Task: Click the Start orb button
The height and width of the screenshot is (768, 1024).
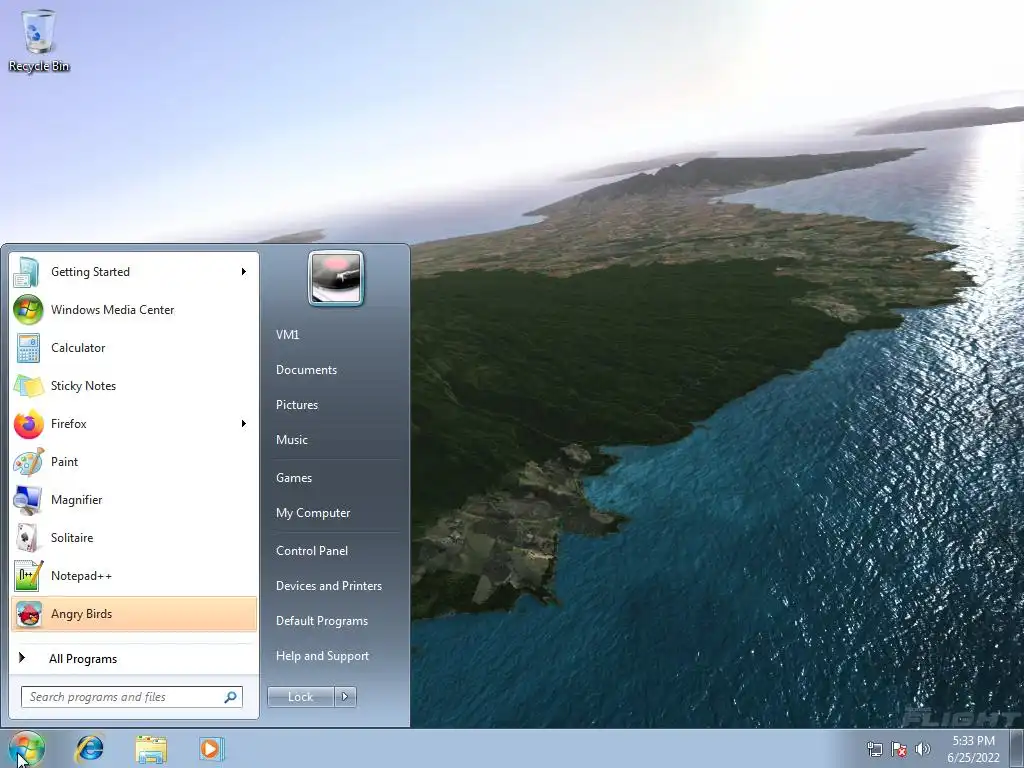Action: coord(27,748)
